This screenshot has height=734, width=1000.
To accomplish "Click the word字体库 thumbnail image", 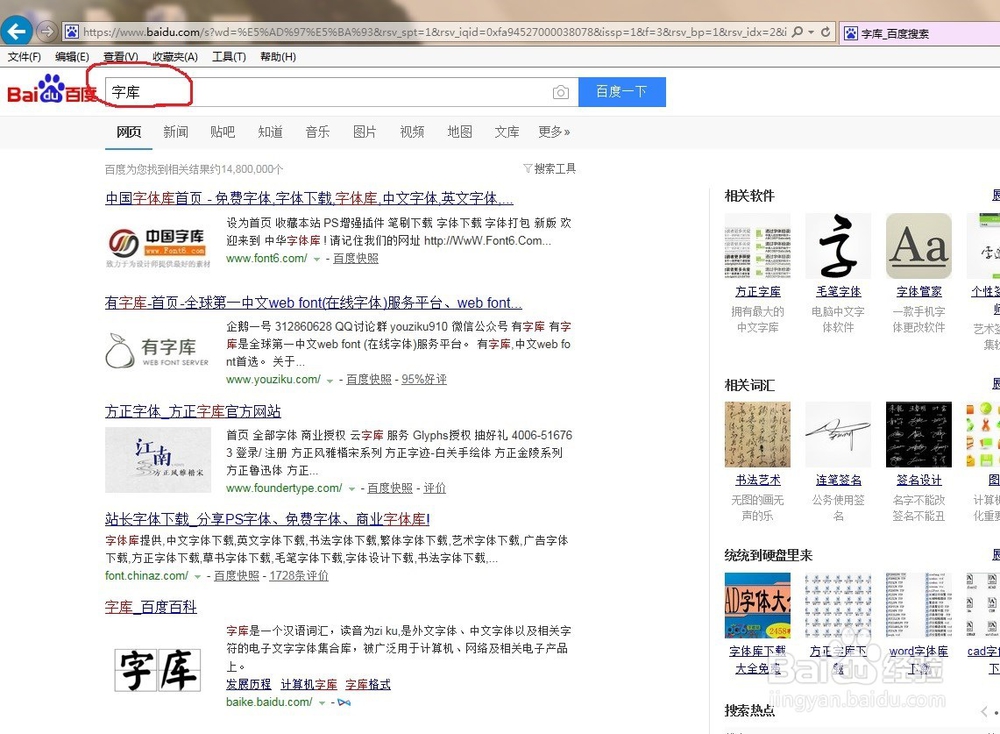I will tap(918, 605).
